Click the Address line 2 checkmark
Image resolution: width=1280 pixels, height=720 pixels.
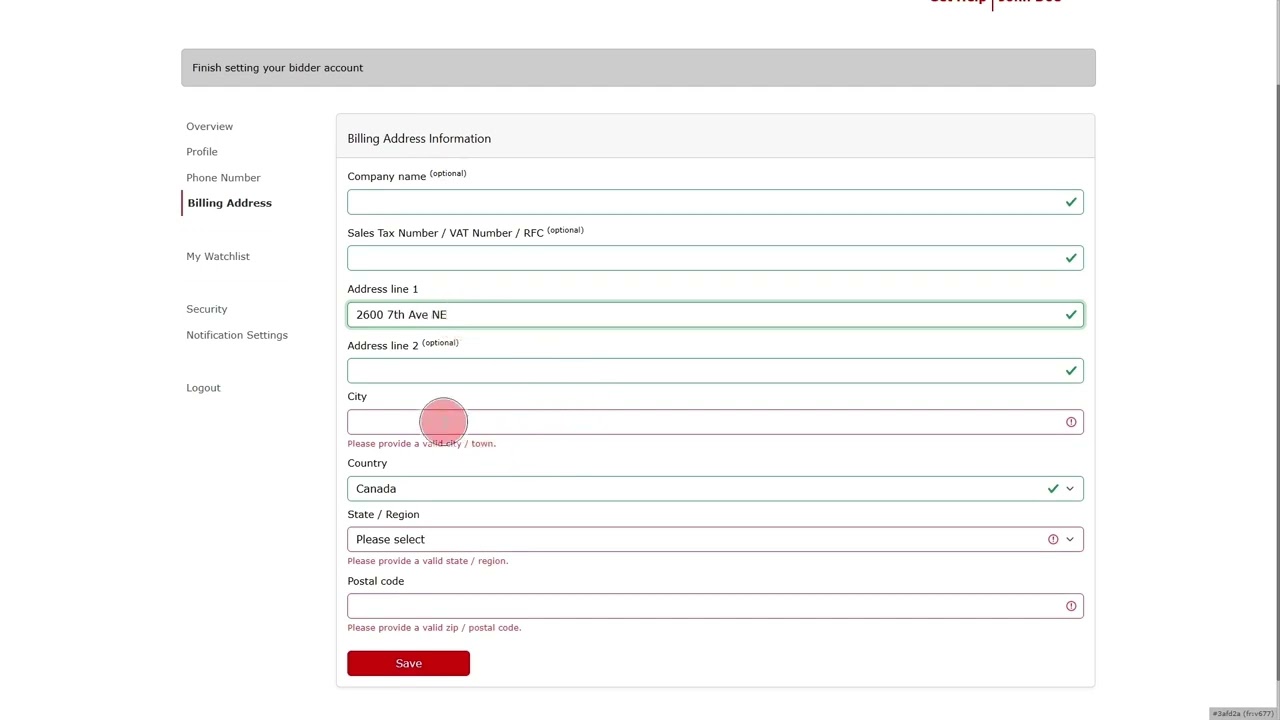[x=1071, y=371]
